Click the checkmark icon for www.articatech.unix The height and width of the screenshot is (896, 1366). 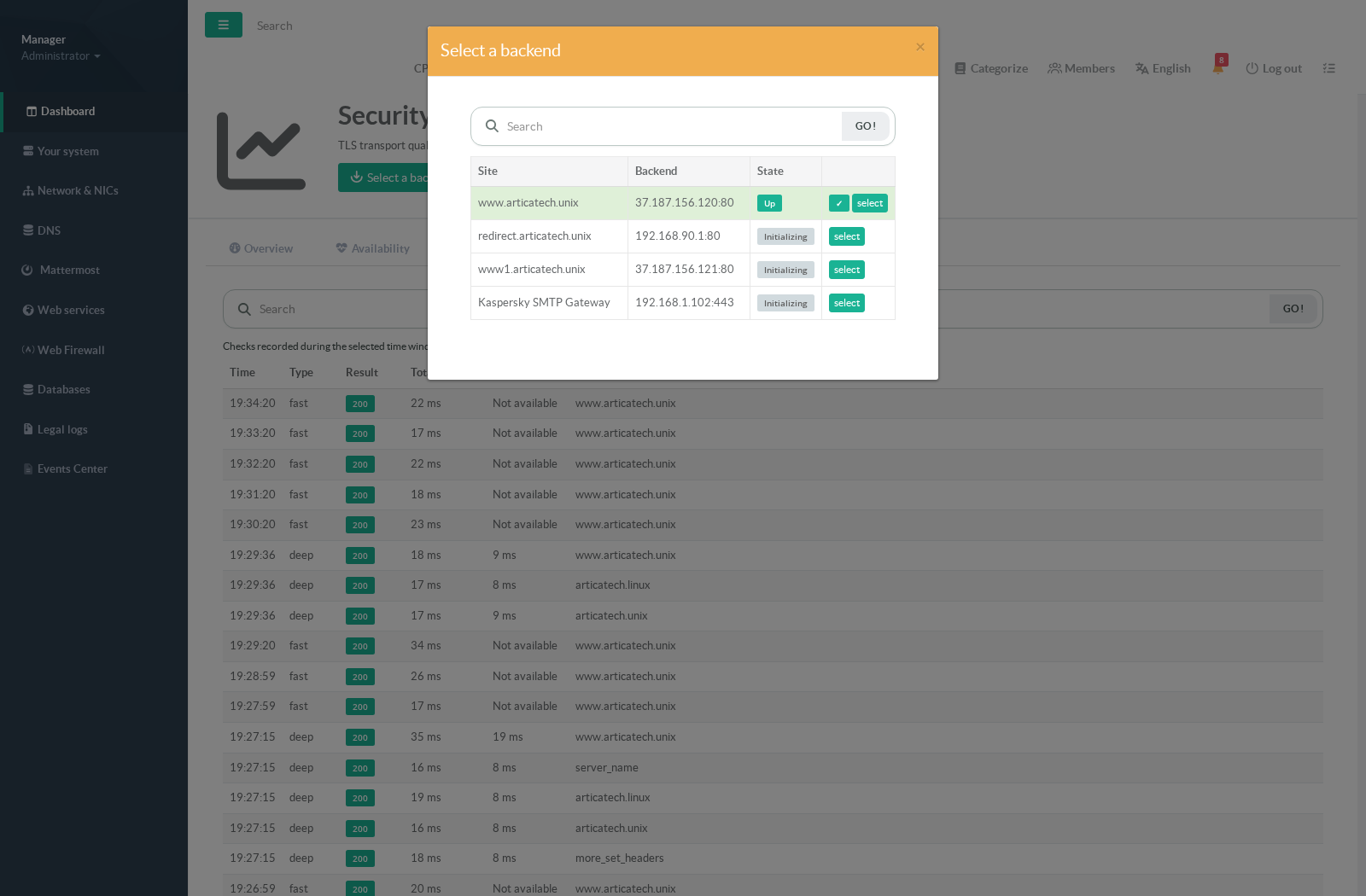click(x=838, y=203)
